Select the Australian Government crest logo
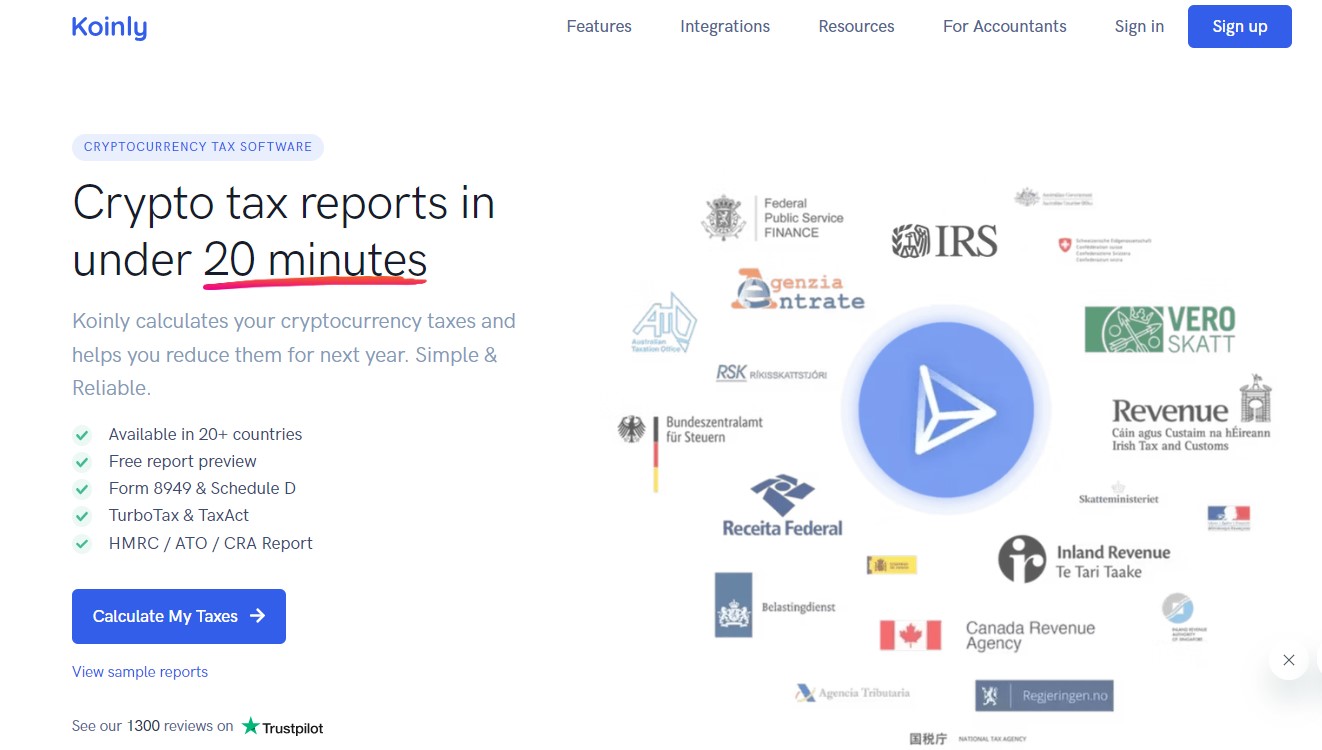Image resolution: width=1322 pixels, height=750 pixels. (1054, 198)
